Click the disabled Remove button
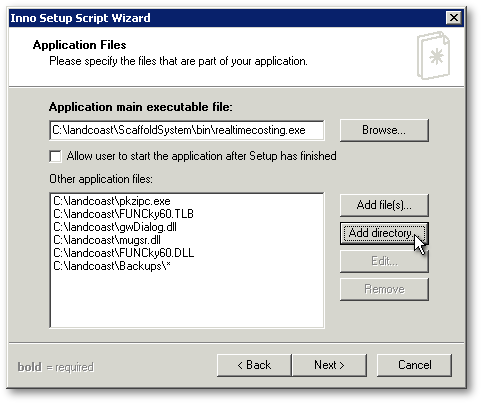Image resolution: width=481 pixels, height=403 pixels. pyautogui.click(x=384, y=289)
